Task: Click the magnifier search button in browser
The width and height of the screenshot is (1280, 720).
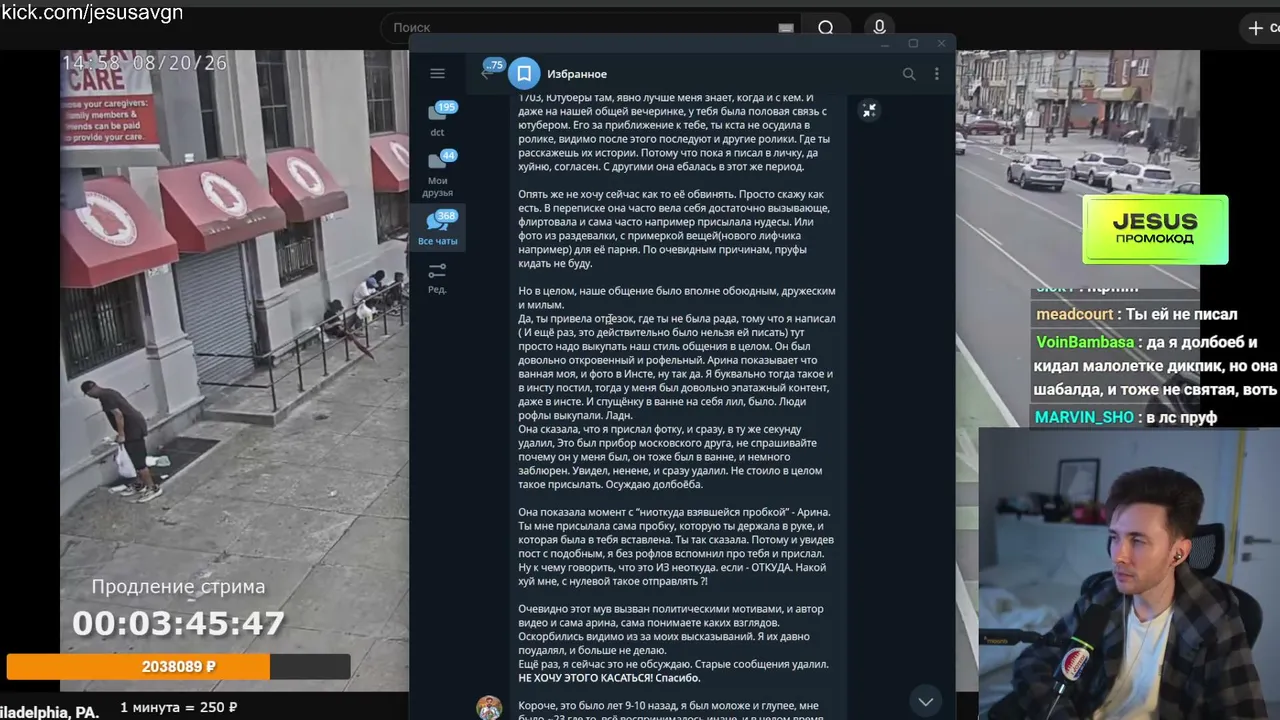Action: (826, 28)
